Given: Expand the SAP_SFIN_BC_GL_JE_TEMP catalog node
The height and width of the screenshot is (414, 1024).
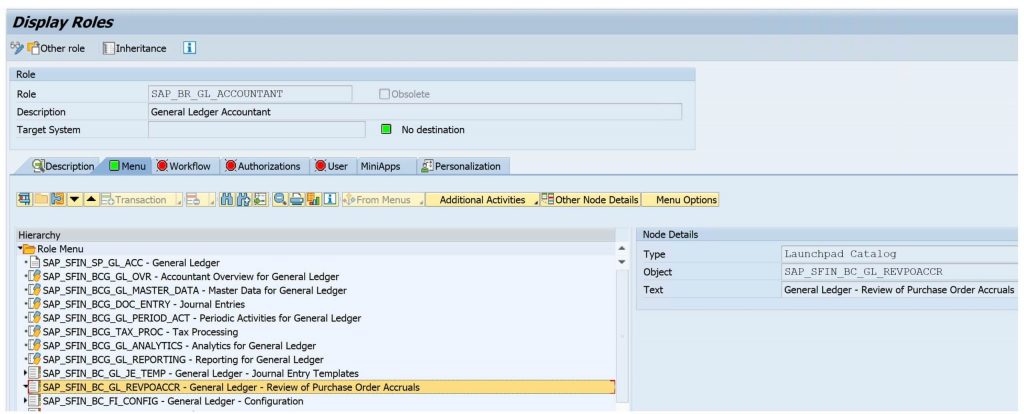Looking at the screenshot, I should coord(25,373).
